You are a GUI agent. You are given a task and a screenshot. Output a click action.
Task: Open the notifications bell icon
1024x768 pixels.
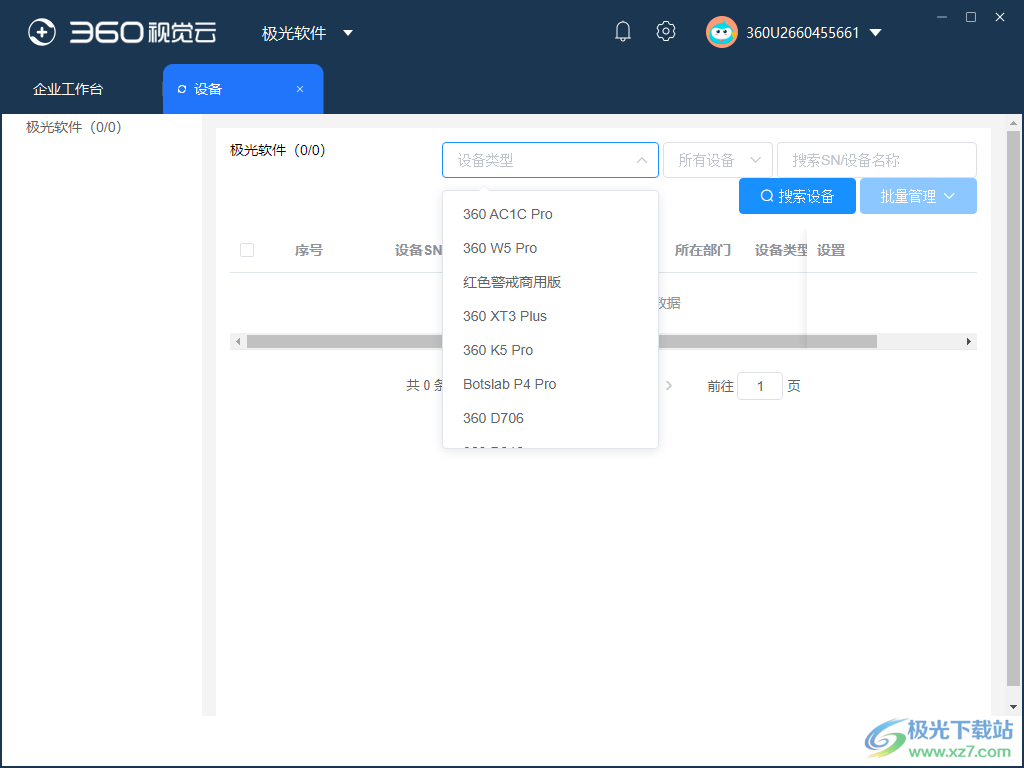[623, 31]
